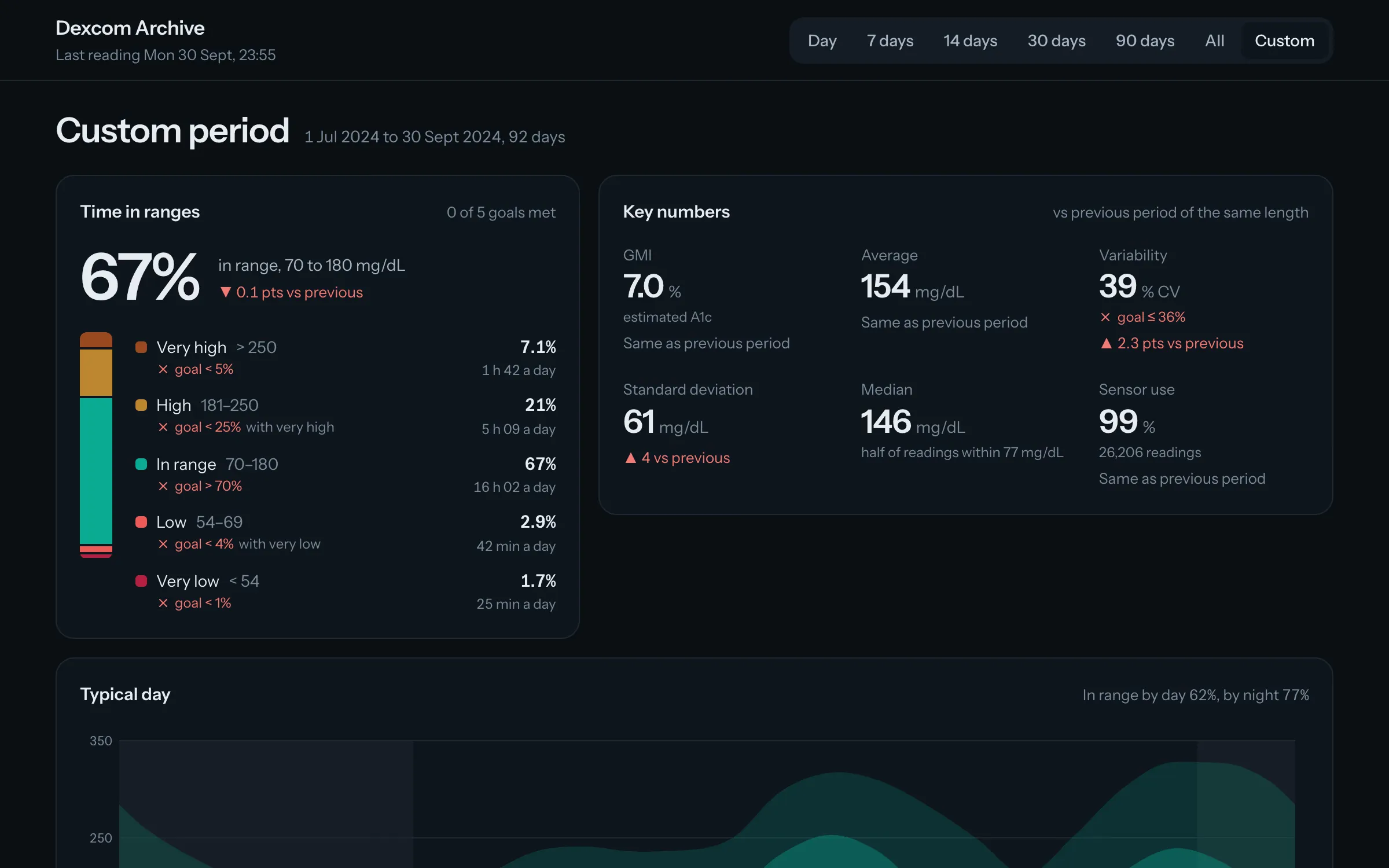The width and height of the screenshot is (1389, 868).
Task: Click the '1 h 42 a day' duration
Action: coord(519,370)
